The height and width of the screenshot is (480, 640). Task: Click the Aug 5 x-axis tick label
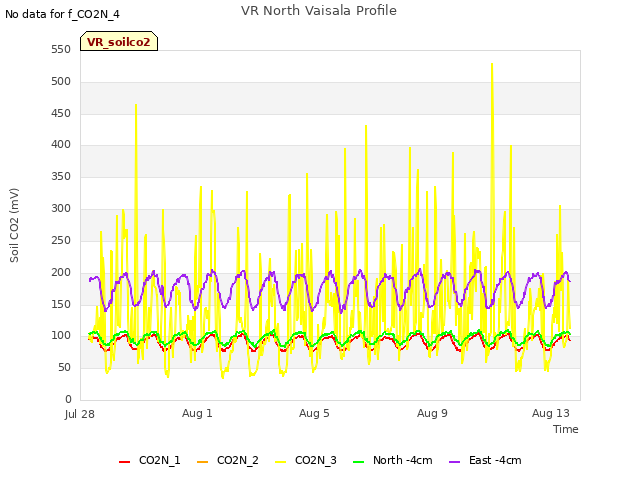314,413
